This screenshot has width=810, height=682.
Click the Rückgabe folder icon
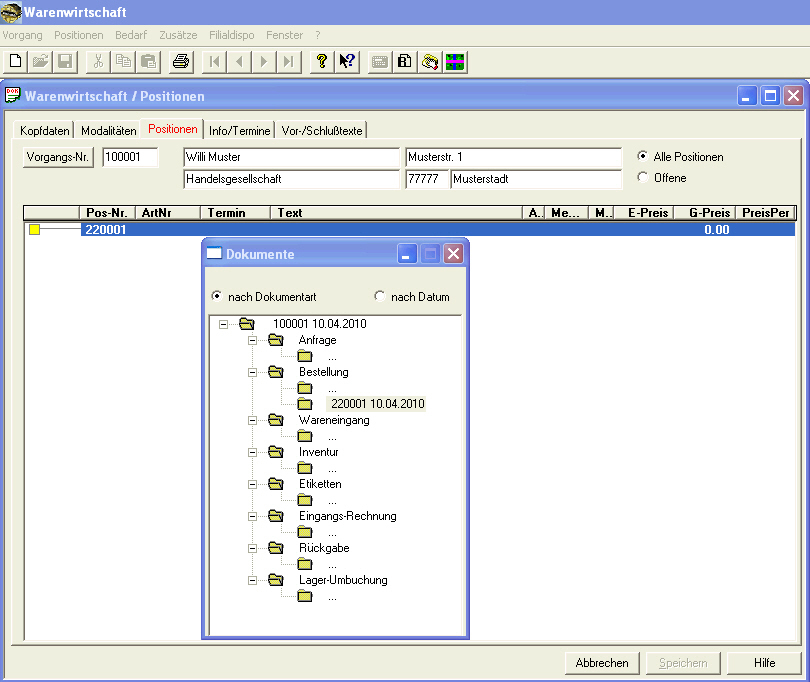276,548
